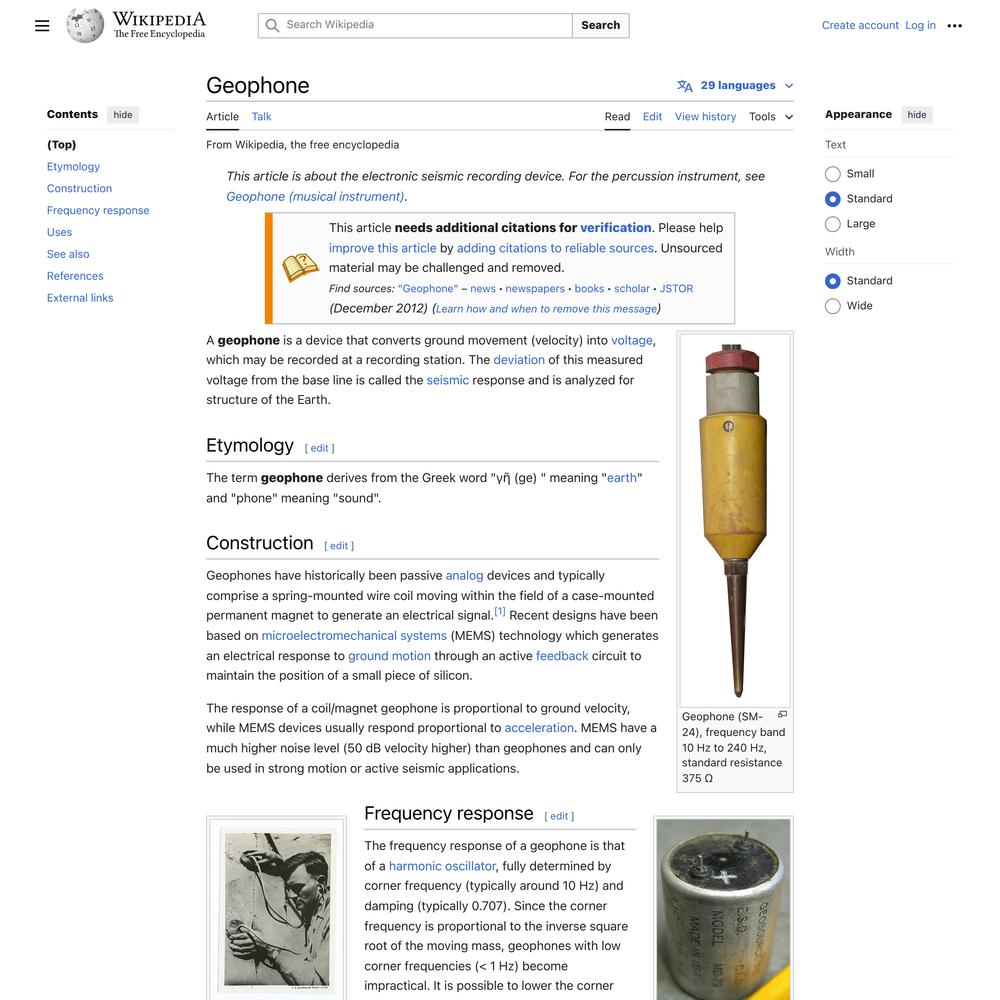Go to Construction in contents
Viewport: 1000px width, 1000px height.
tap(79, 189)
